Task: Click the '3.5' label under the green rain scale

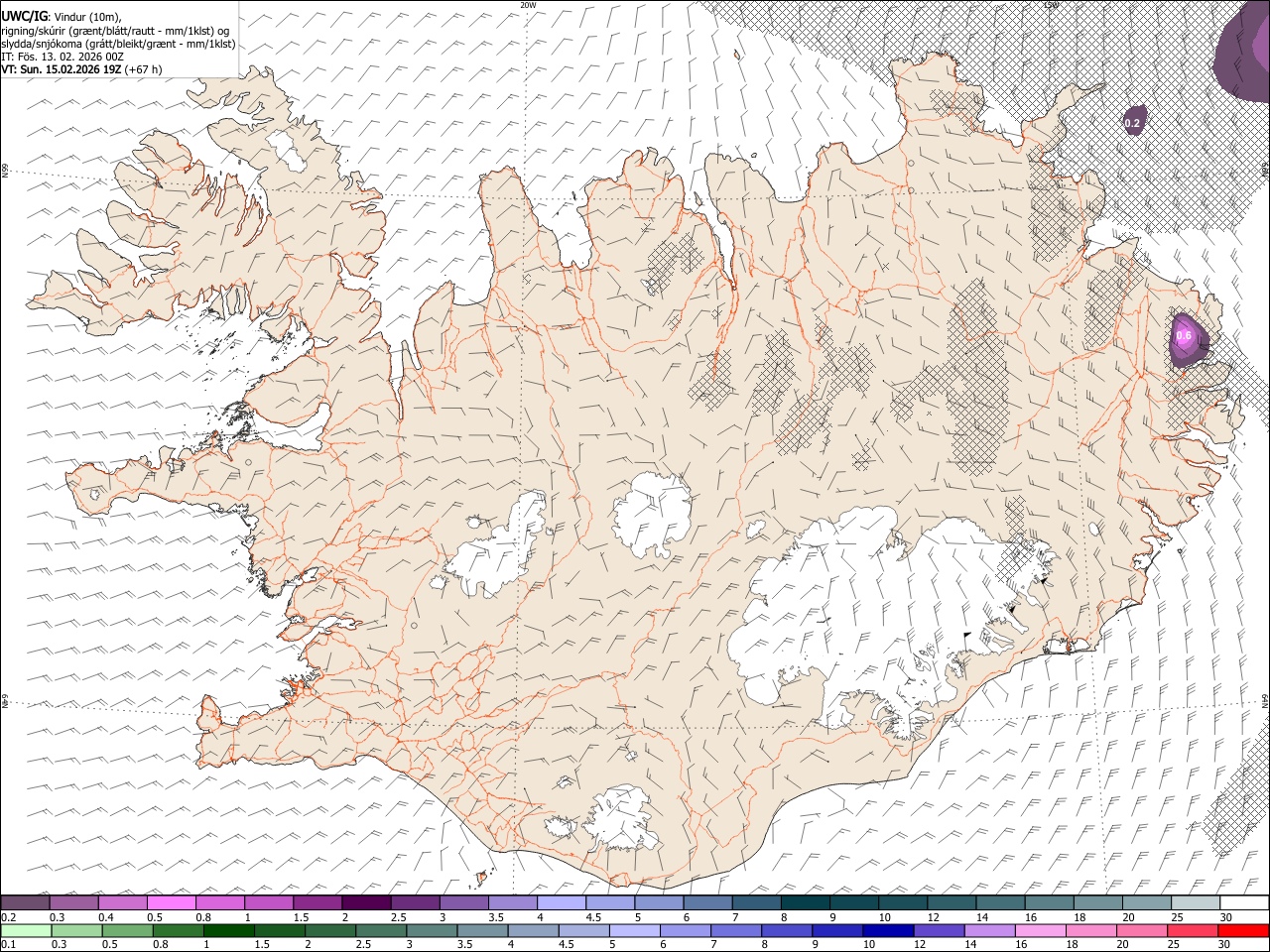Action: click(x=464, y=945)
